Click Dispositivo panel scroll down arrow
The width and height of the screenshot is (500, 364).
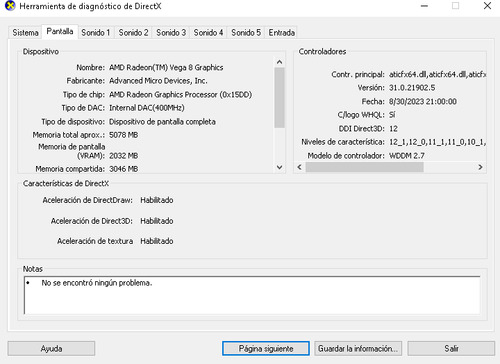tap(279, 167)
